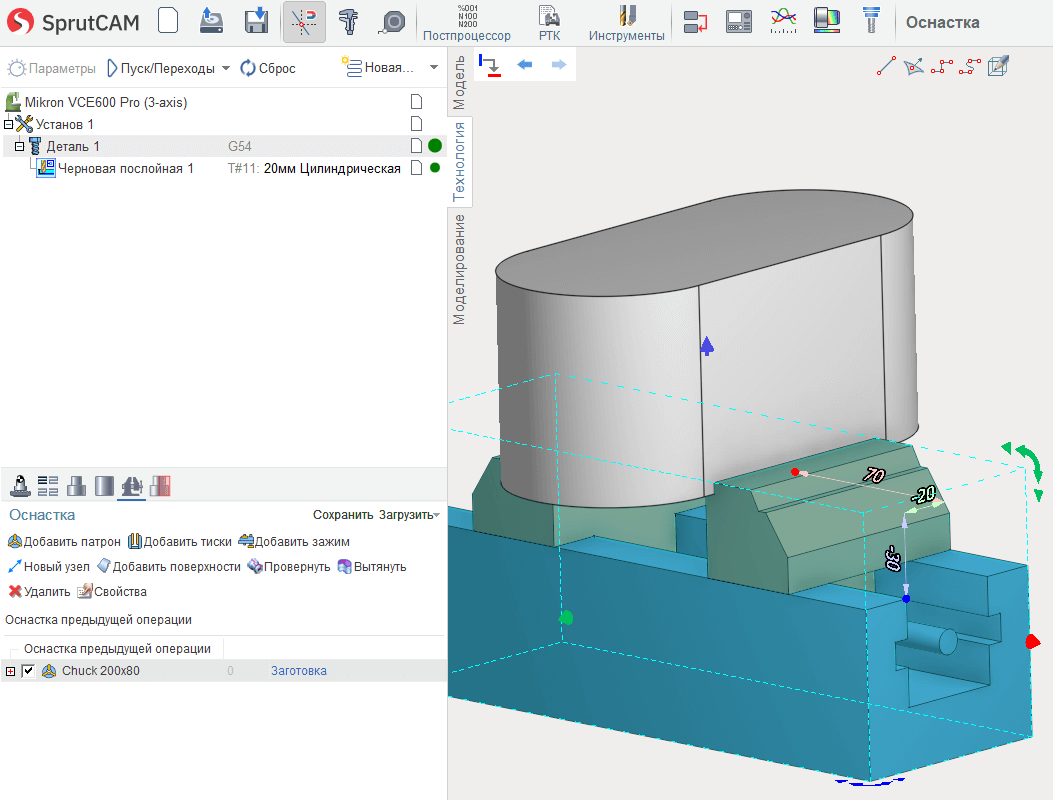The width and height of the screenshot is (1053, 800).
Task: Click the caliper measurement icon
Action: pyautogui.click(x=349, y=21)
